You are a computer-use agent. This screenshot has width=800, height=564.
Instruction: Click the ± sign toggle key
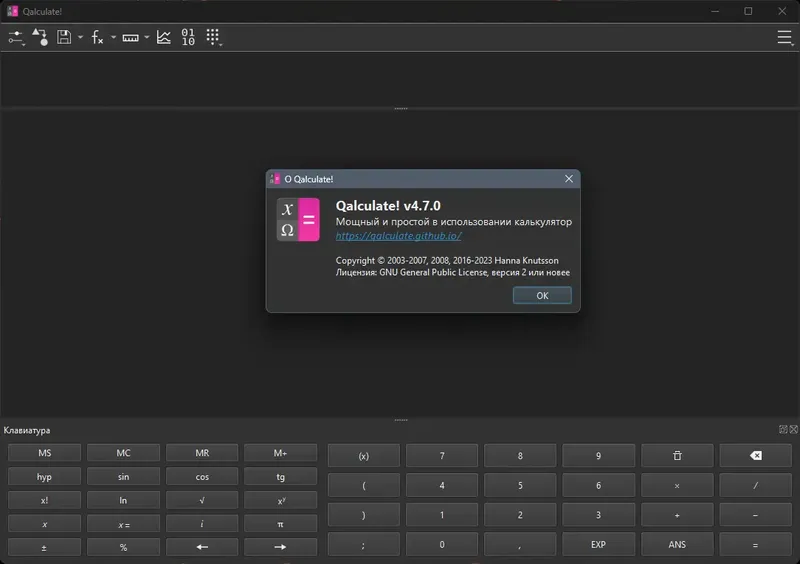pyautogui.click(x=44, y=547)
